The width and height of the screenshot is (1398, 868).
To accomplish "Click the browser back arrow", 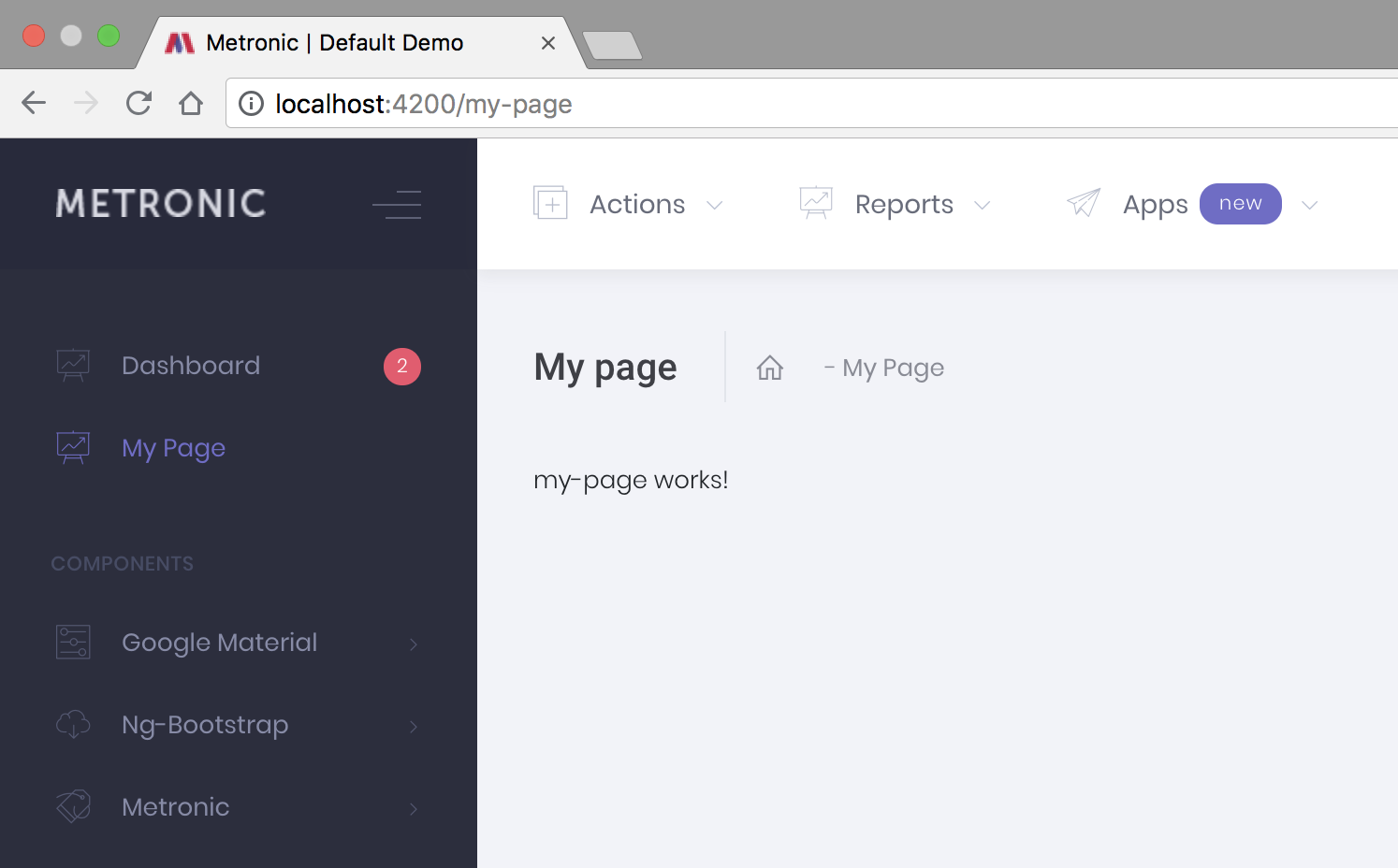I will tap(34, 103).
